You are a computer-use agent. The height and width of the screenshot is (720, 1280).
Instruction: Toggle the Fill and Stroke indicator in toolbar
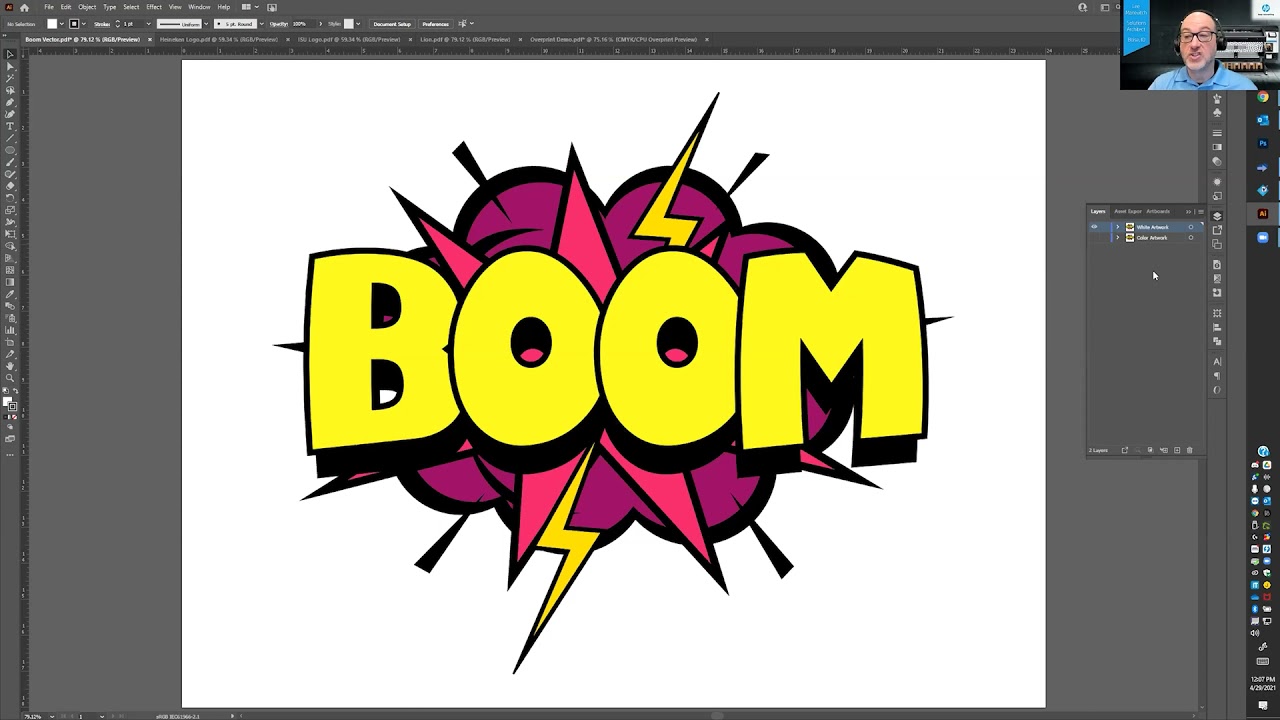[10, 404]
